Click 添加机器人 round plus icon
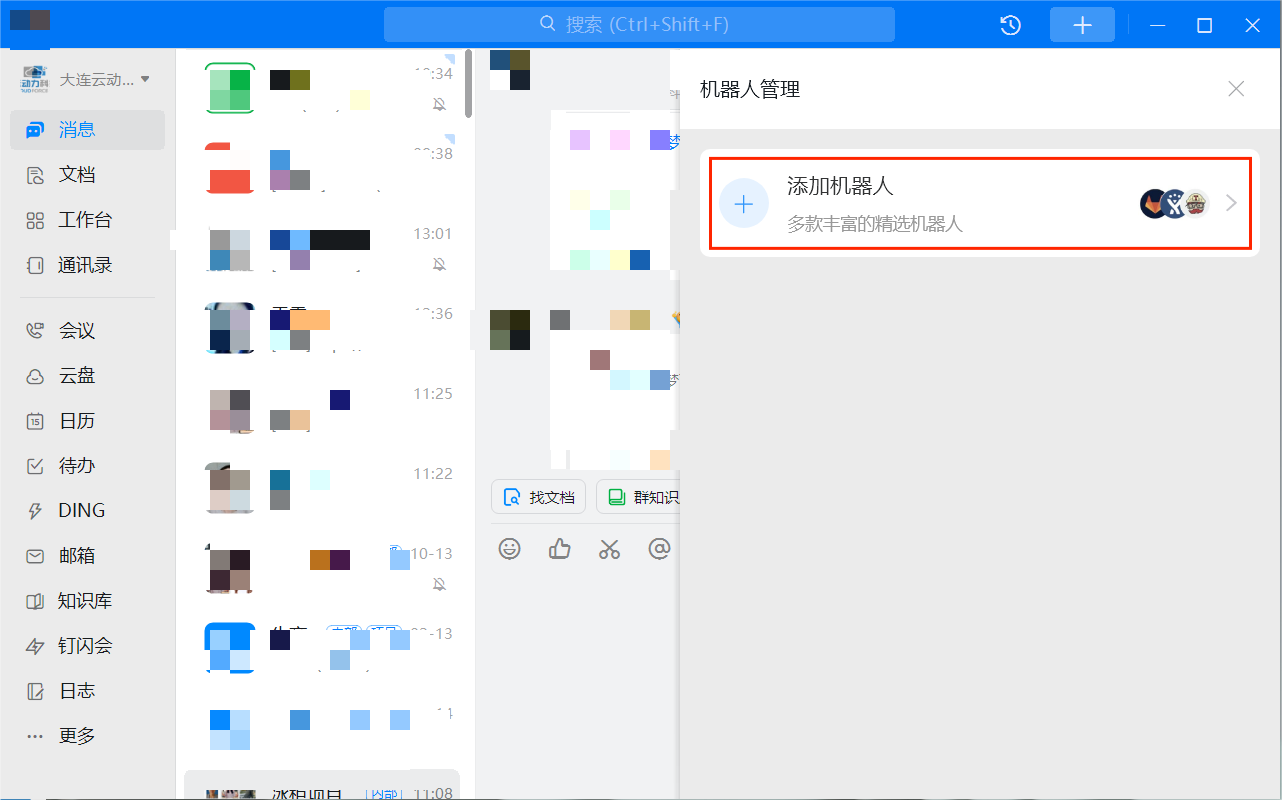Image resolution: width=1282 pixels, height=800 pixels. tap(744, 204)
